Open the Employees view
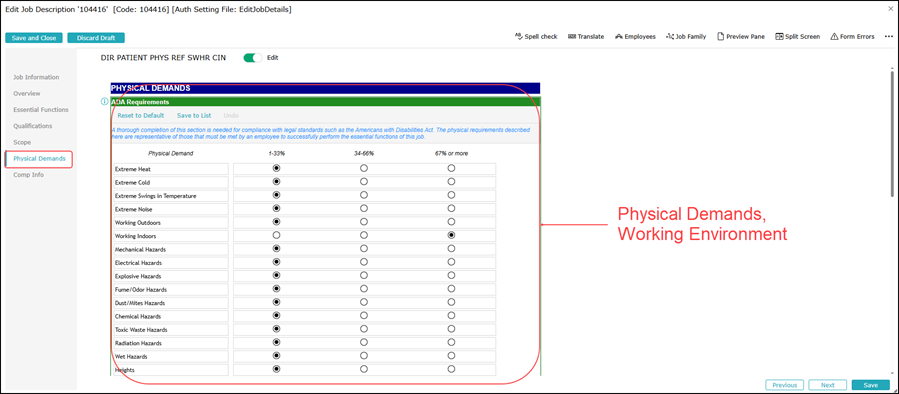Viewport: 899px width, 394px height. [x=635, y=36]
